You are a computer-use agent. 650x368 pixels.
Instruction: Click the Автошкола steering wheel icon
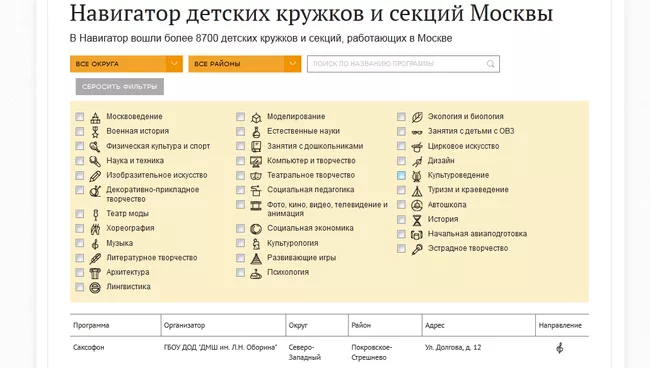tap(417, 205)
